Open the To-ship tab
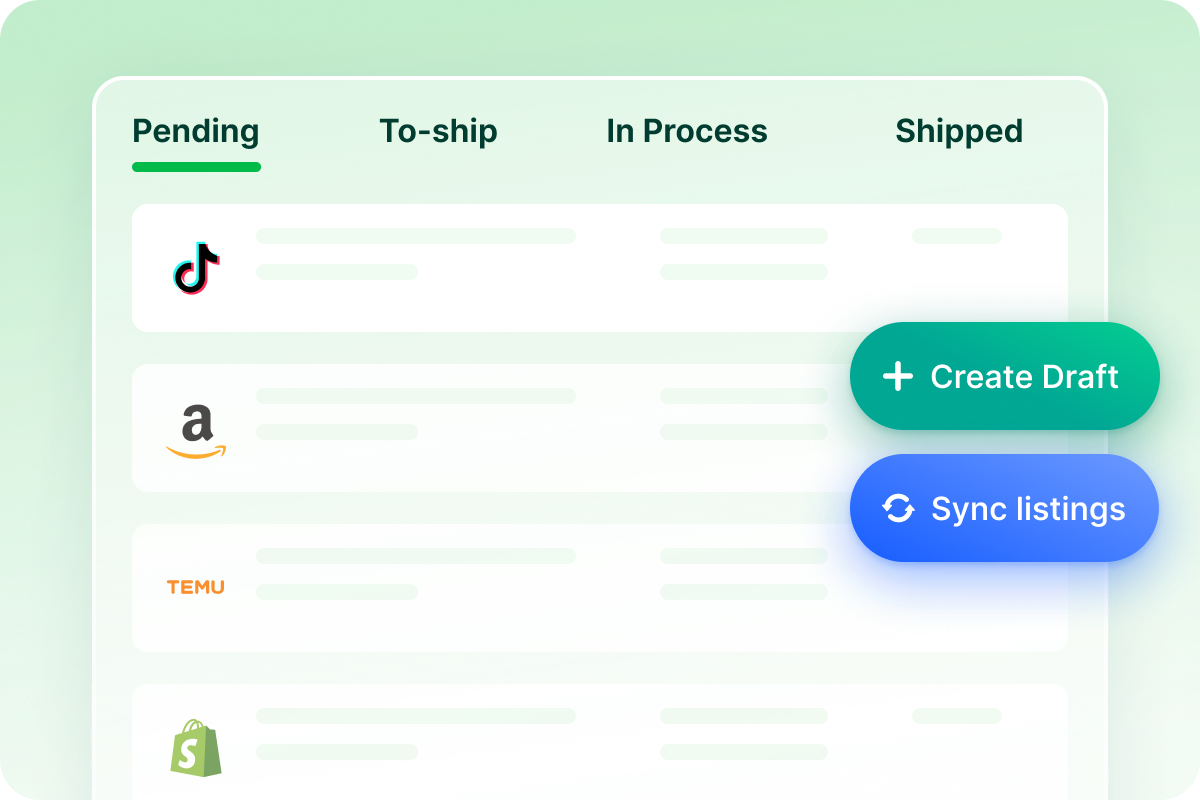The width and height of the screenshot is (1200, 800). click(438, 131)
